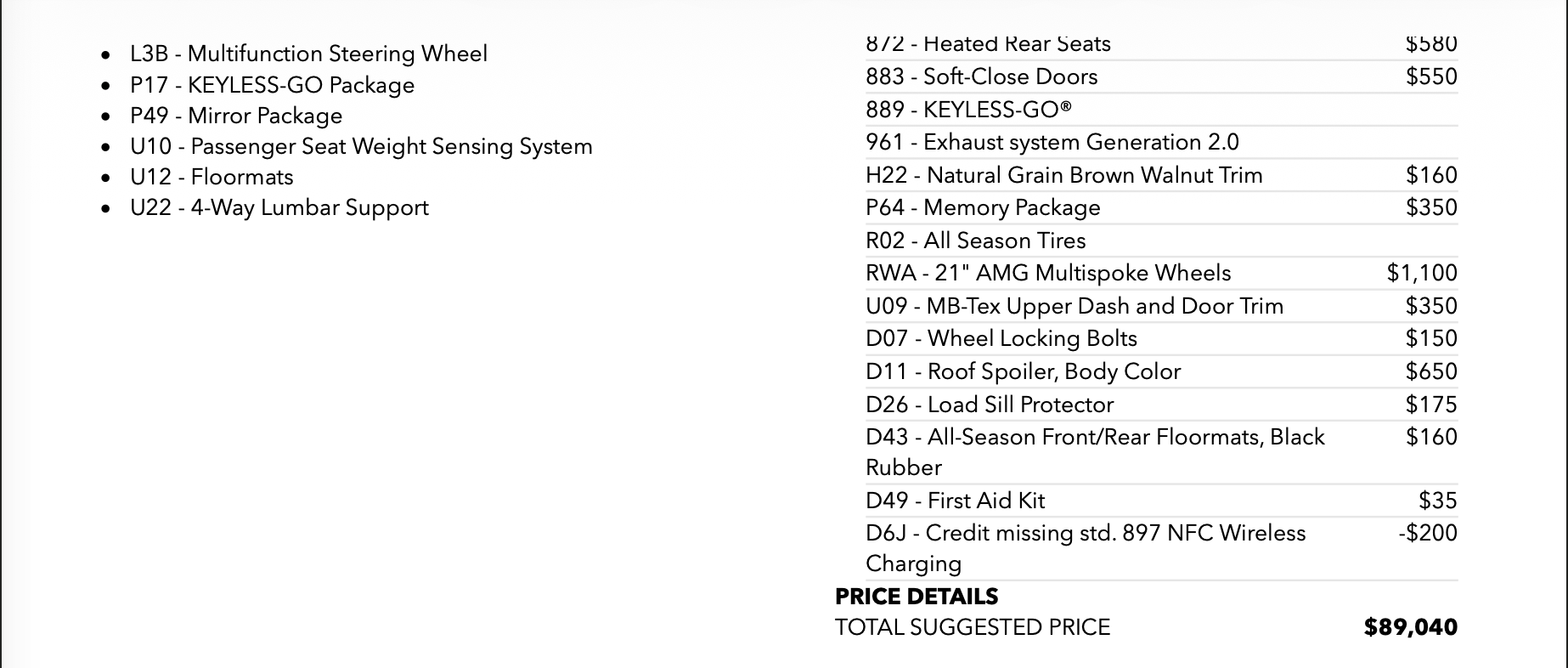Click the $89,040 total suggested price
Screen dimensions: 1568x668
(1411, 627)
